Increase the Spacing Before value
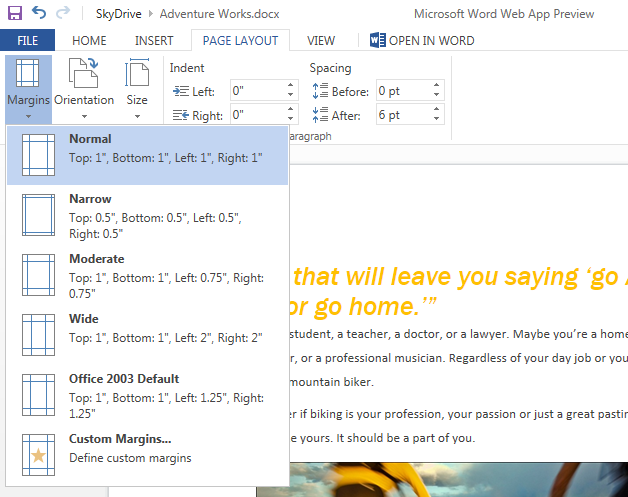 [436, 87]
